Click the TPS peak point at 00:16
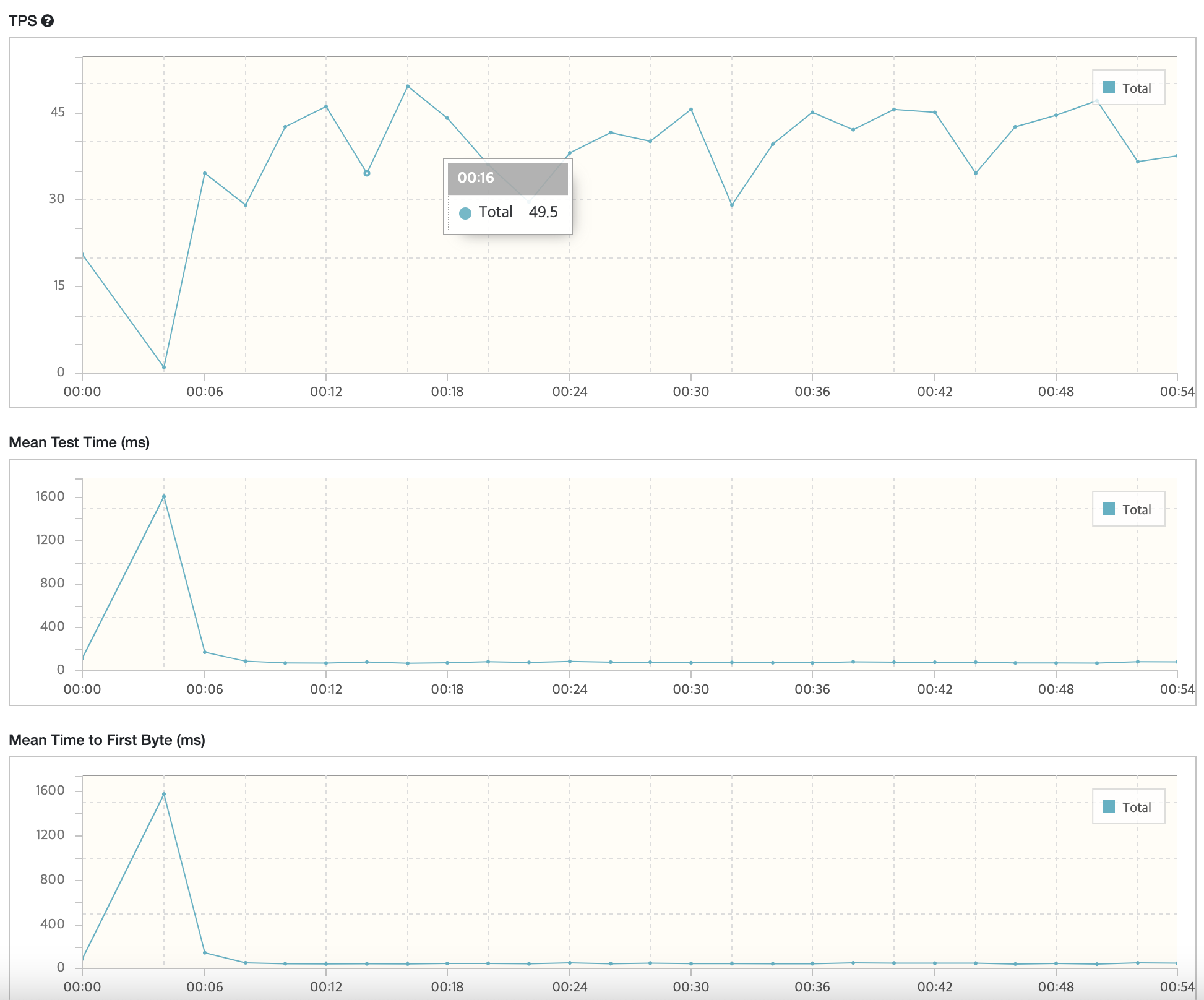1204x1000 pixels. click(x=408, y=86)
